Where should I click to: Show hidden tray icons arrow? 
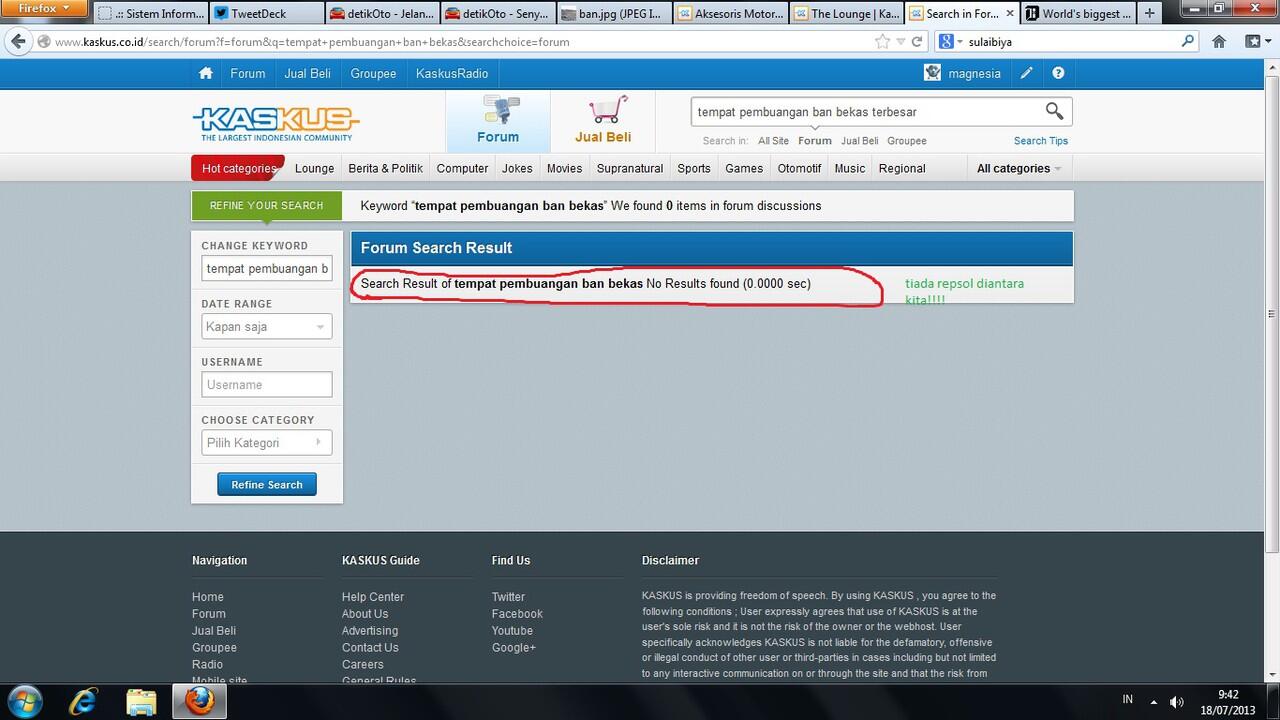tap(1153, 701)
